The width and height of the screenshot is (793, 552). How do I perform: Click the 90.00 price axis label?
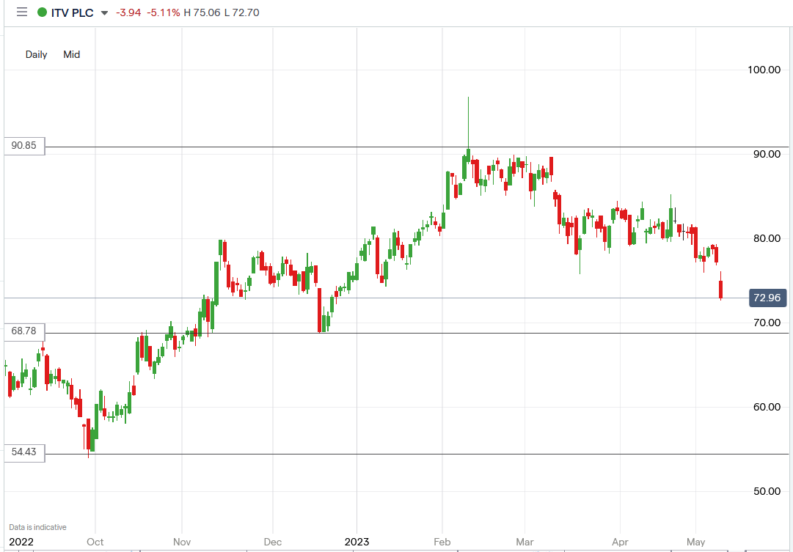(767, 154)
